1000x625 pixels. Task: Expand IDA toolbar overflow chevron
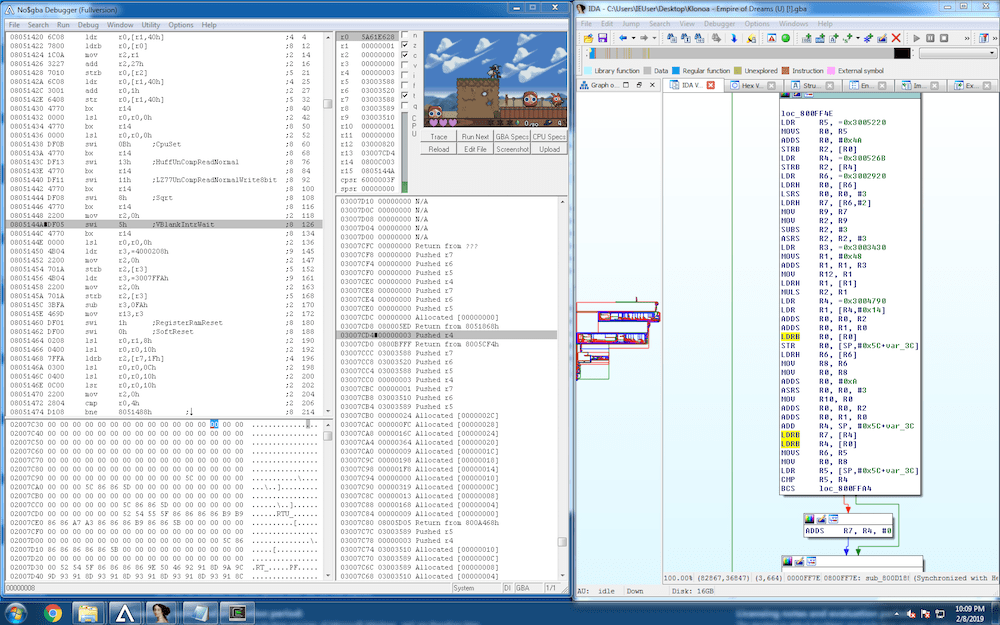pos(967,38)
